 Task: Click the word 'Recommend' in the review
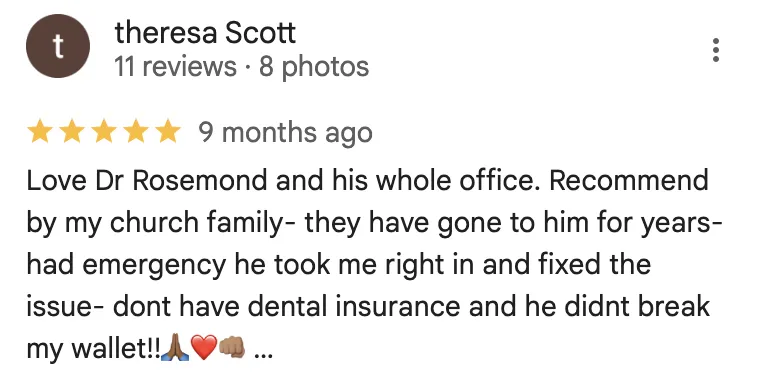(629, 180)
